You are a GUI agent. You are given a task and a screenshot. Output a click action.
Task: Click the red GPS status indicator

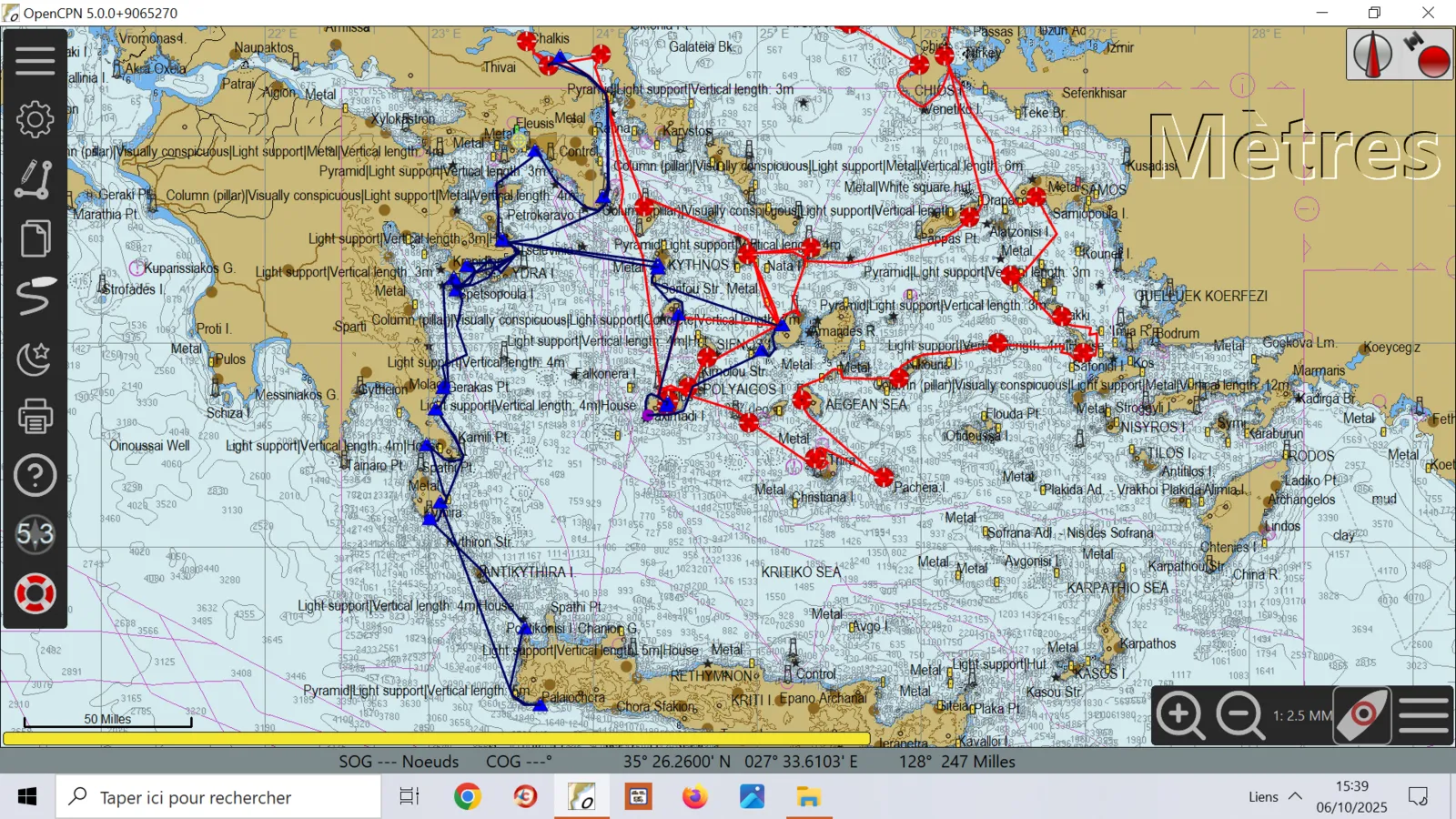pyautogui.click(x=1426, y=55)
